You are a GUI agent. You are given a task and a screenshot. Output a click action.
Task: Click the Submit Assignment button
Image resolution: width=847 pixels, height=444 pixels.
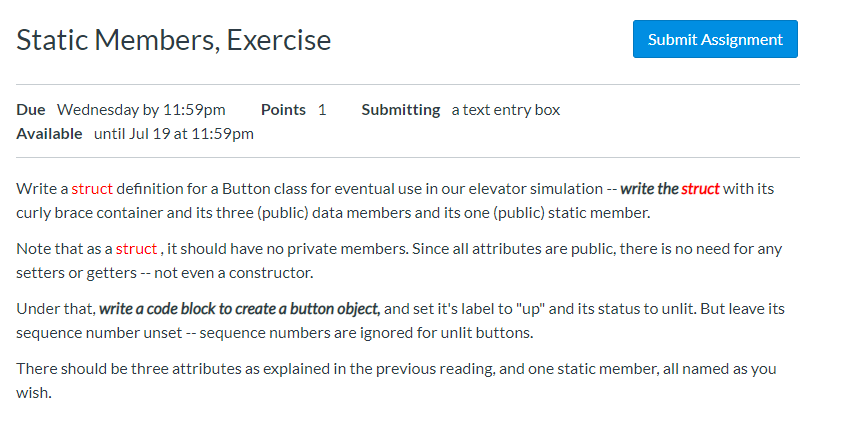pos(715,40)
